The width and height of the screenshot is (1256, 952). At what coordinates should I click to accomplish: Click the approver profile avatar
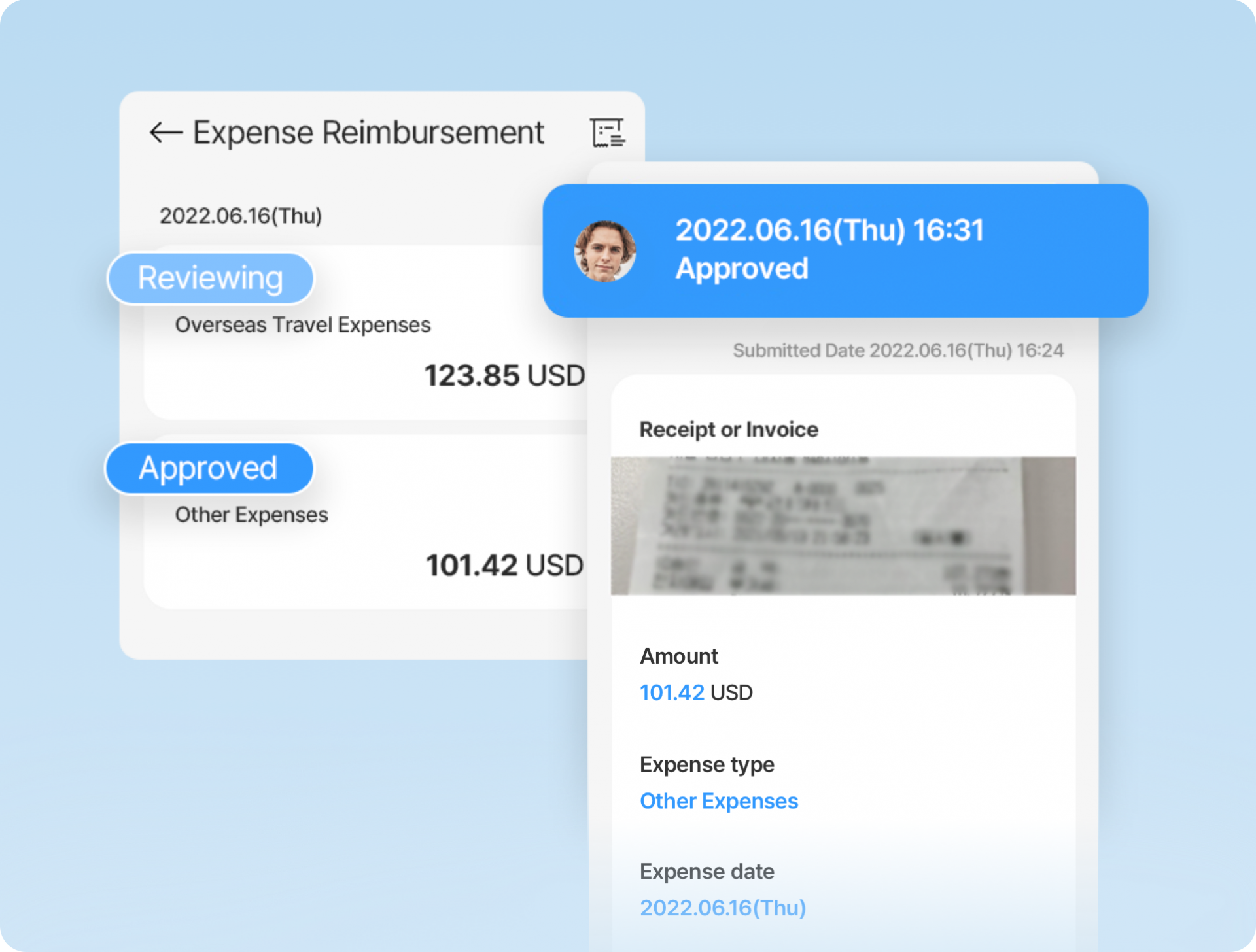click(604, 252)
